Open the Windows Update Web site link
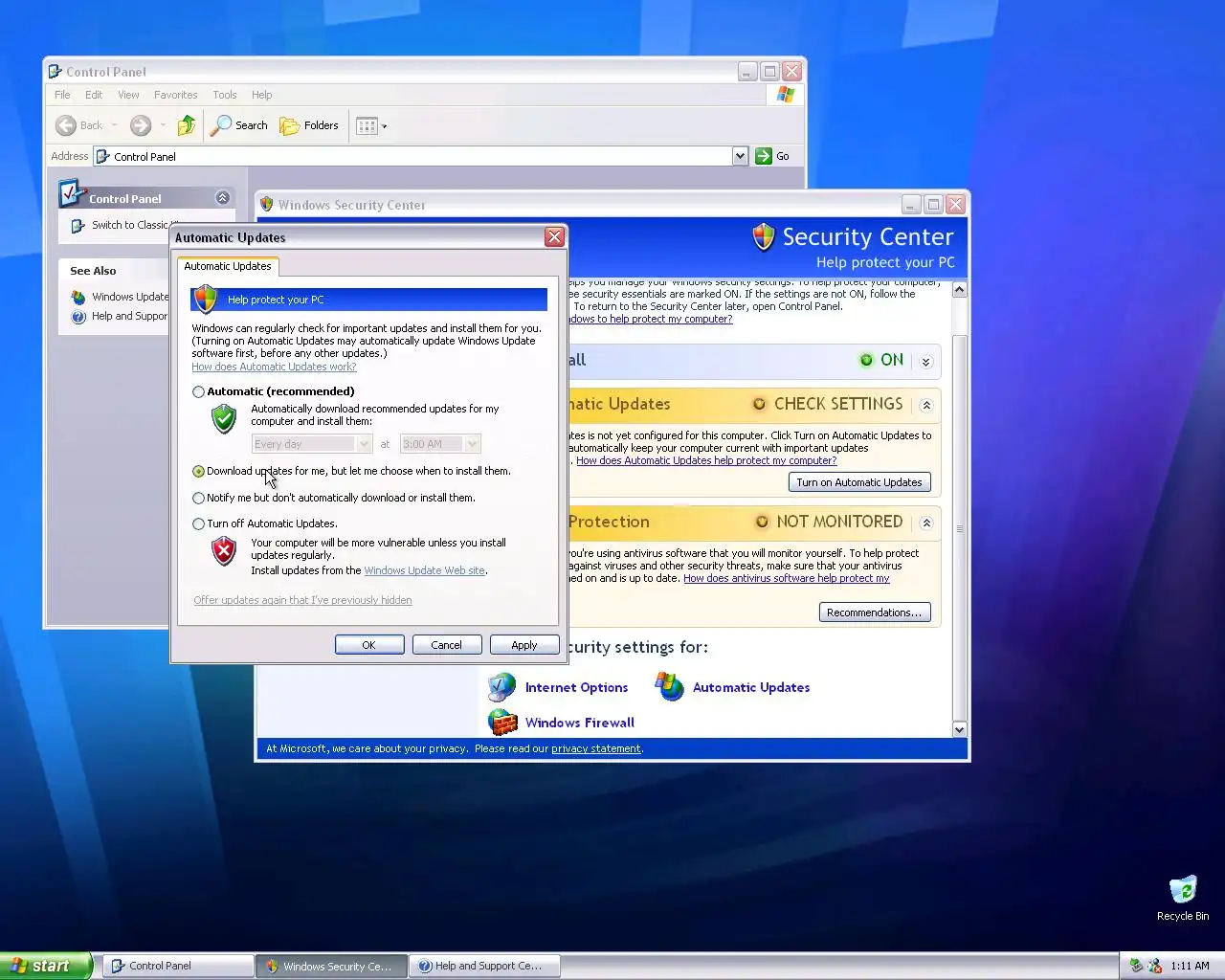This screenshot has height=980, width=1225. [x=424, y=570]
